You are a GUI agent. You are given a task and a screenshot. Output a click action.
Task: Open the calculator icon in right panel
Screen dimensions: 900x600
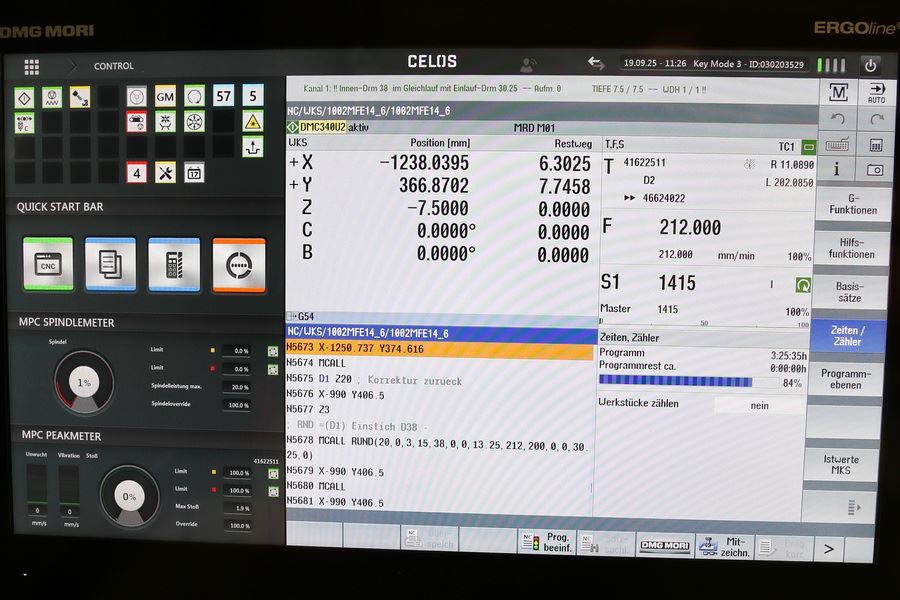point(875,145)
